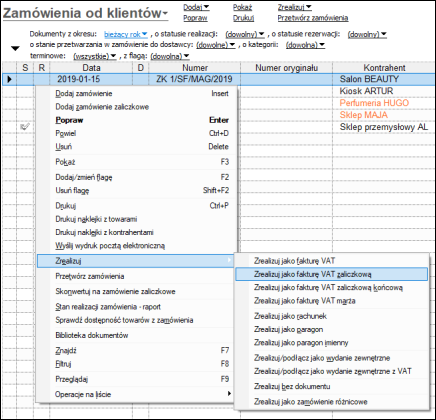Click the Przetwórz zamówienia header link

[x=313, y=18]
